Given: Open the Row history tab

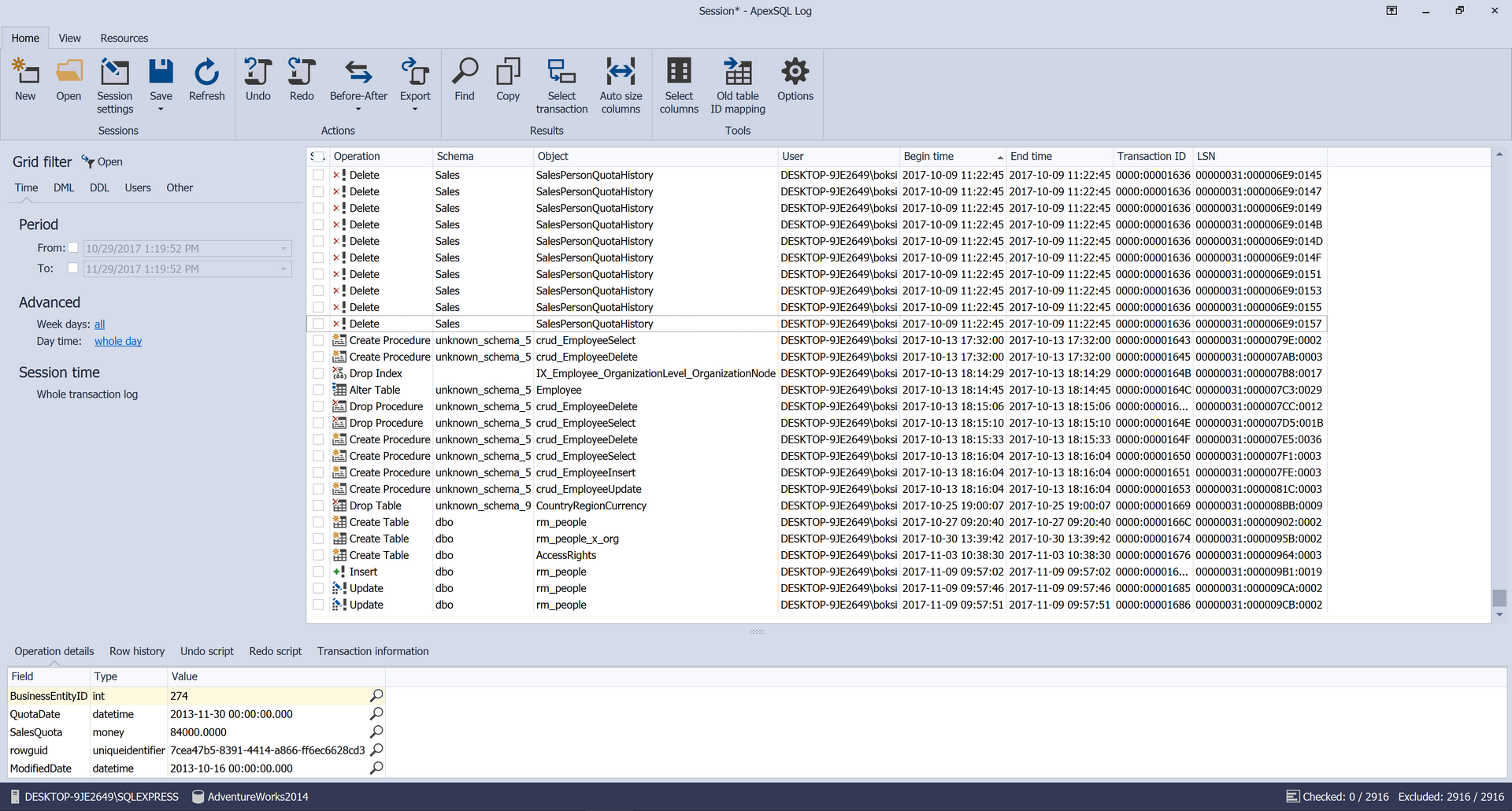Looking at the screenshot, I should pos(137,651).
